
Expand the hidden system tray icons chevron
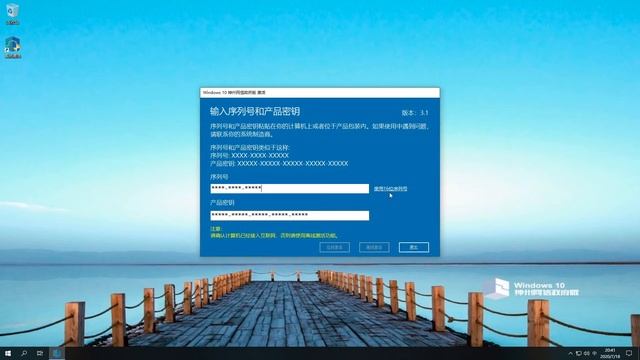click(x=570, y=353)
